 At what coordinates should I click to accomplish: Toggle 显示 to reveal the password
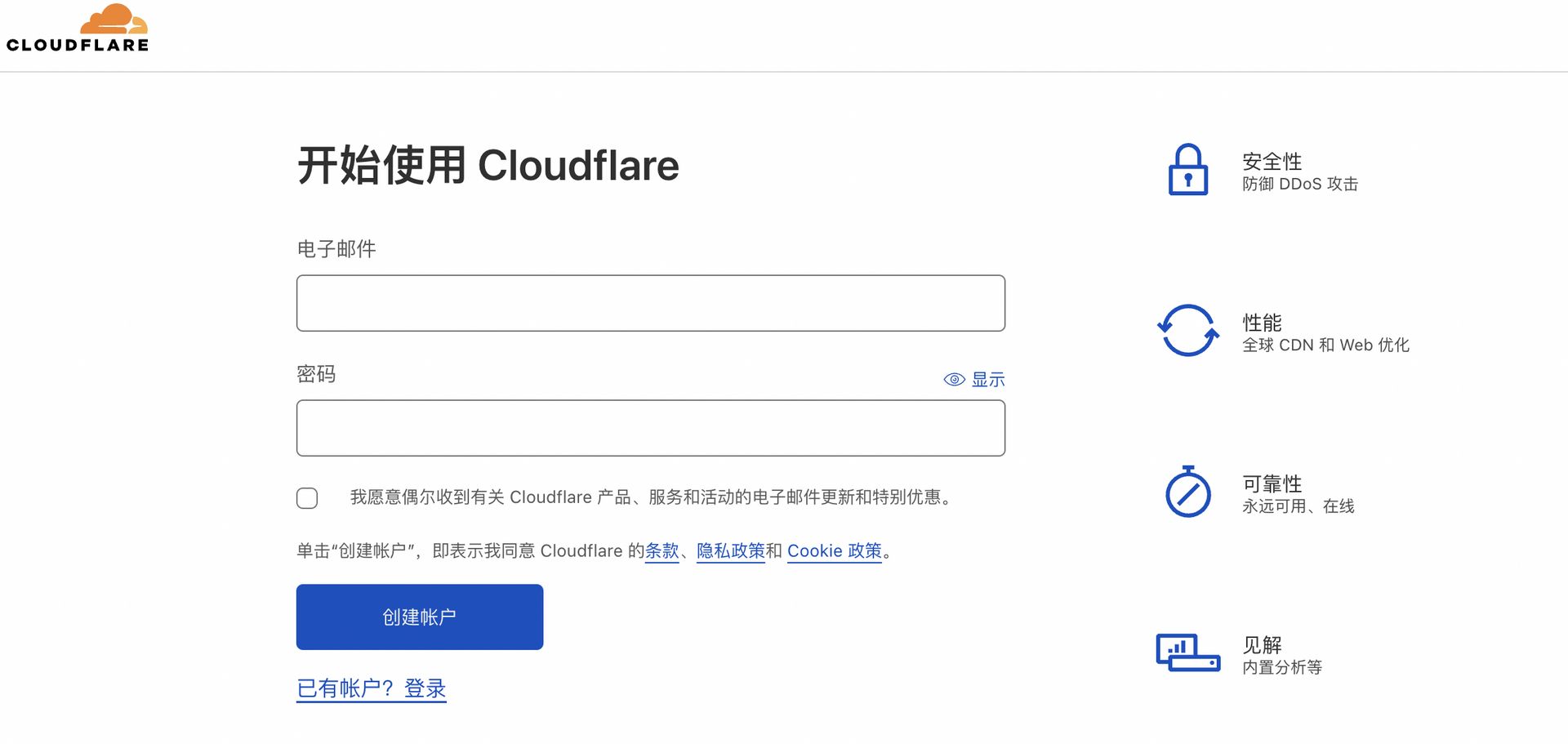[x=987, y=379]
